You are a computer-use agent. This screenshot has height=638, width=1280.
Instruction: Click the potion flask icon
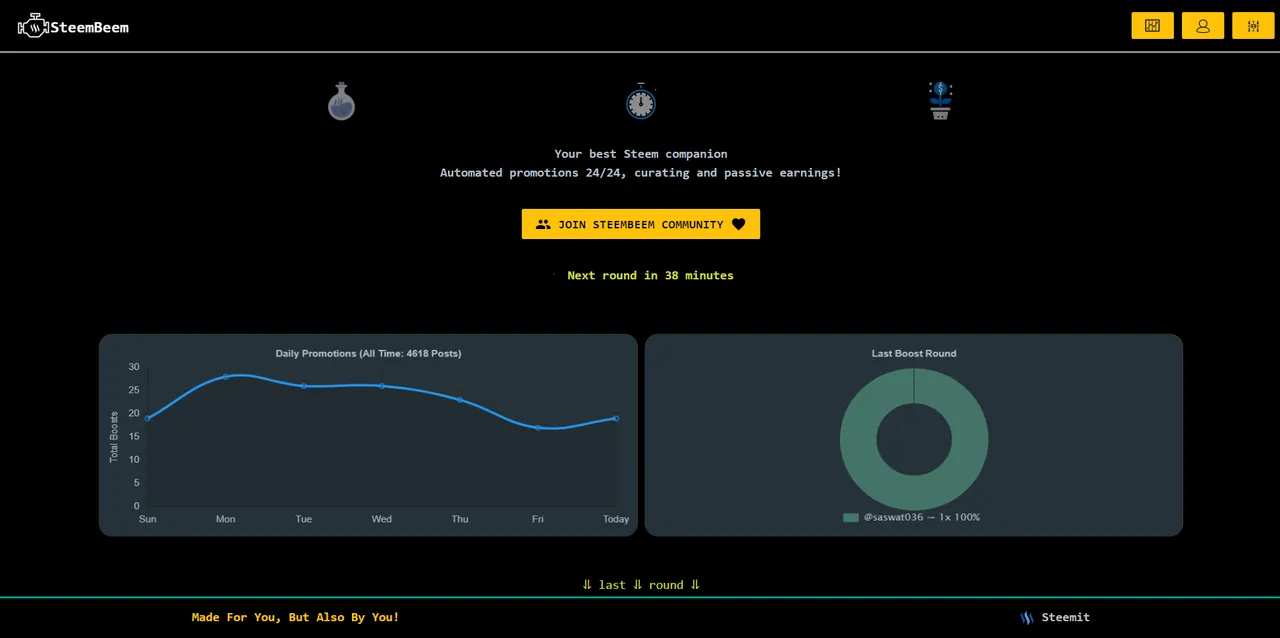pyautogui.click(x=341, y=101)
